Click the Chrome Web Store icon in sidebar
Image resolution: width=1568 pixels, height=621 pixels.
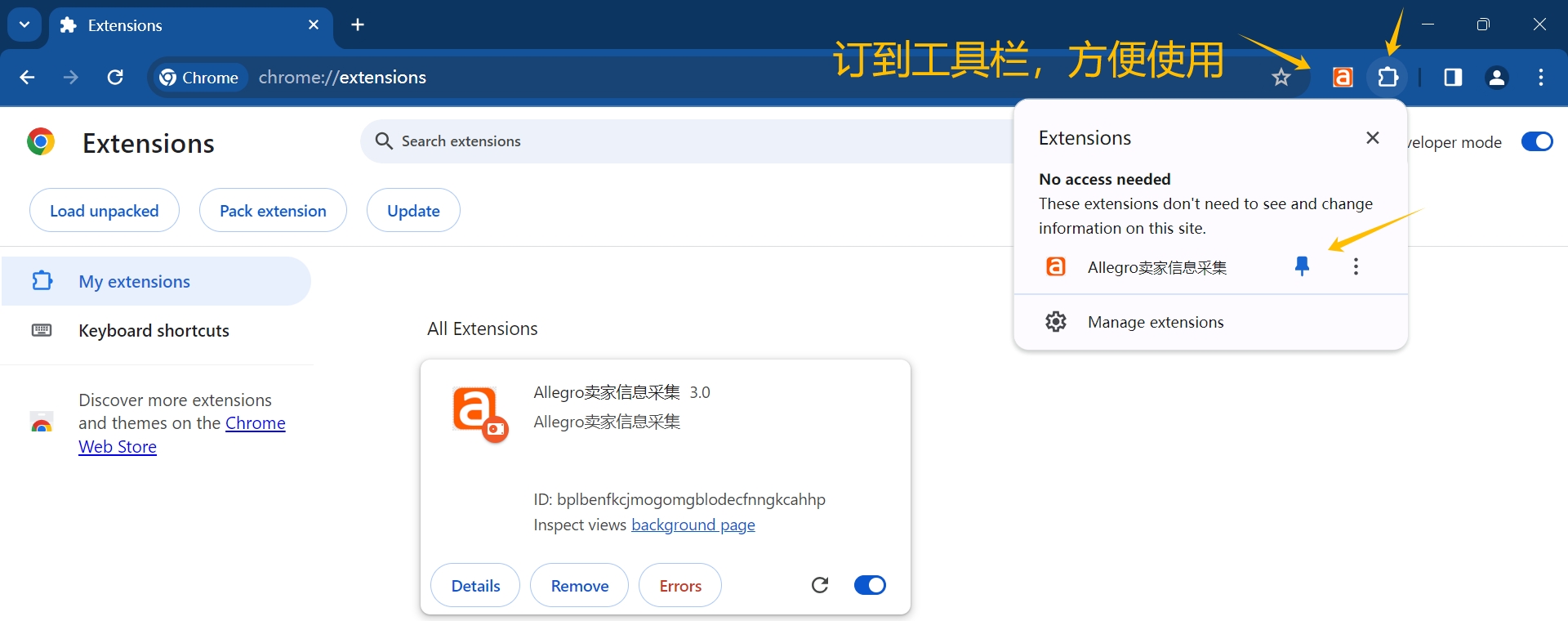tap(42, 422)
